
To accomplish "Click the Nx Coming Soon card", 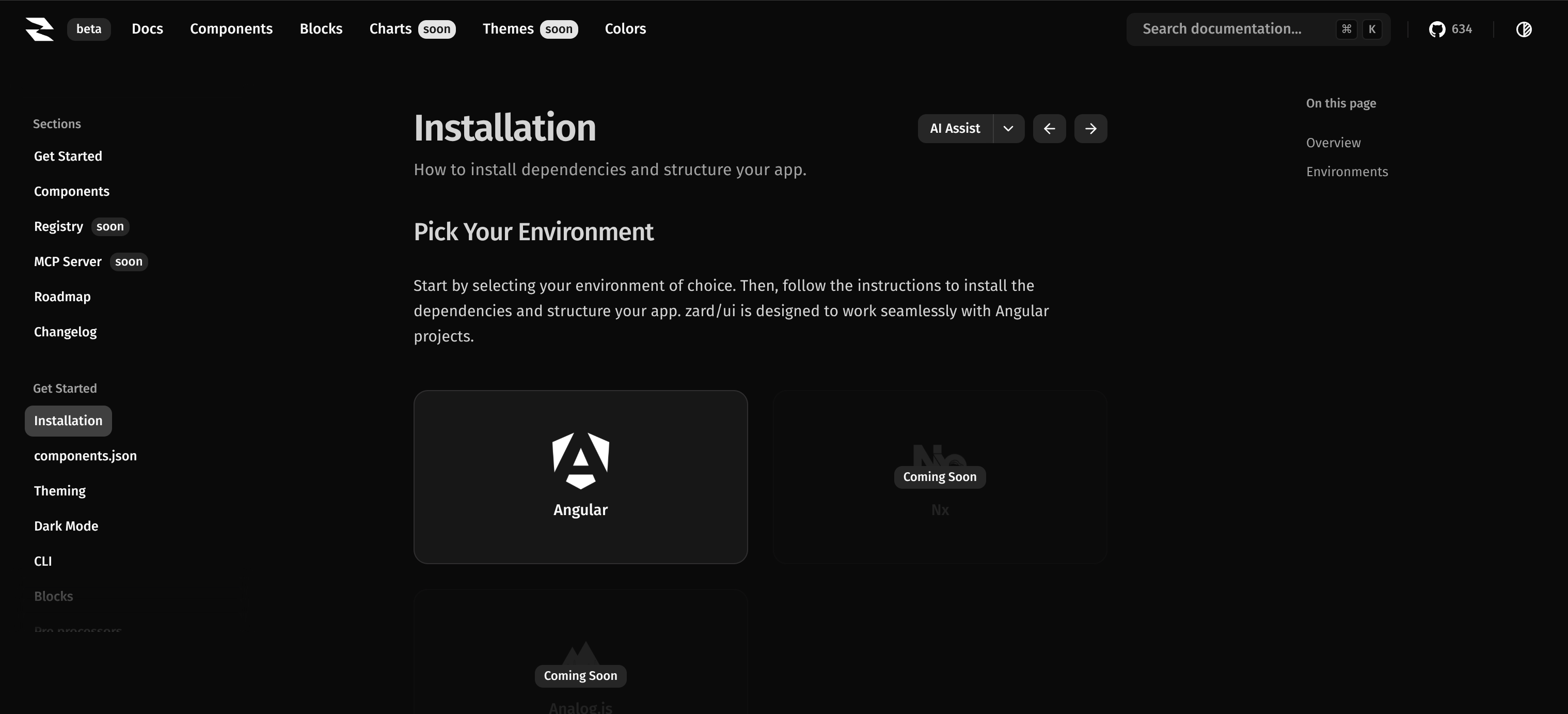I will (x=939, y=476).
